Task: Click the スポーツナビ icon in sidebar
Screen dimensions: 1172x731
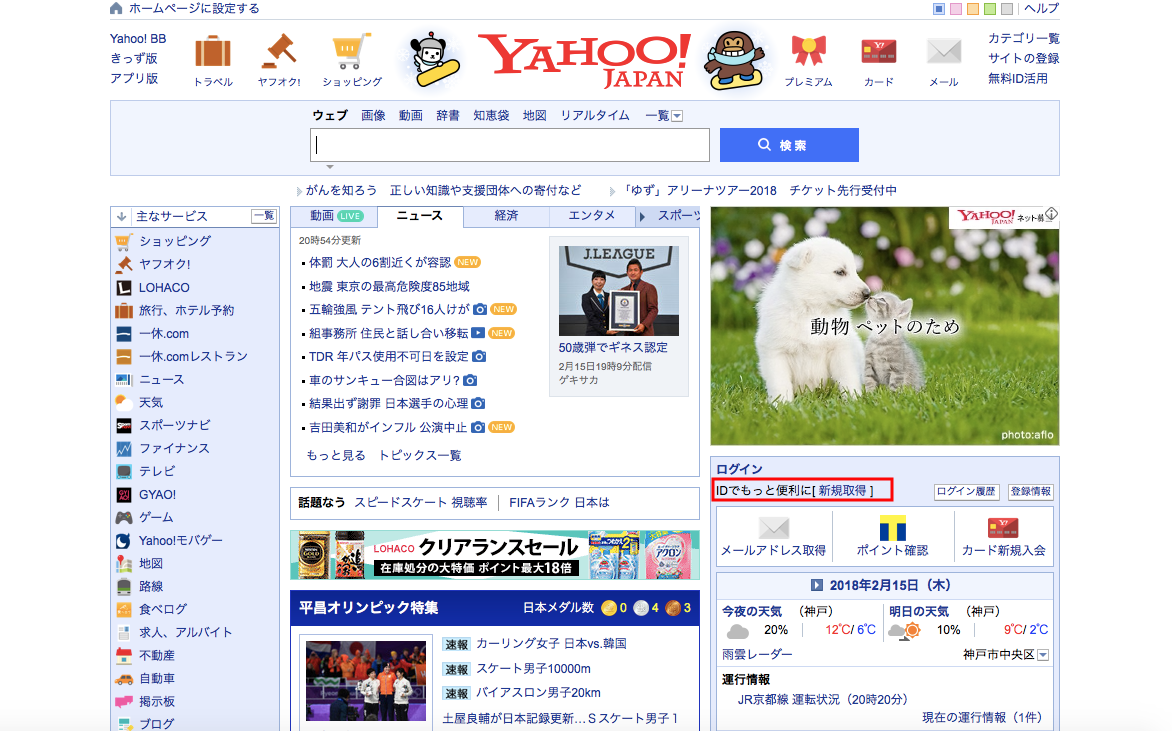Action: pos(124,426)
